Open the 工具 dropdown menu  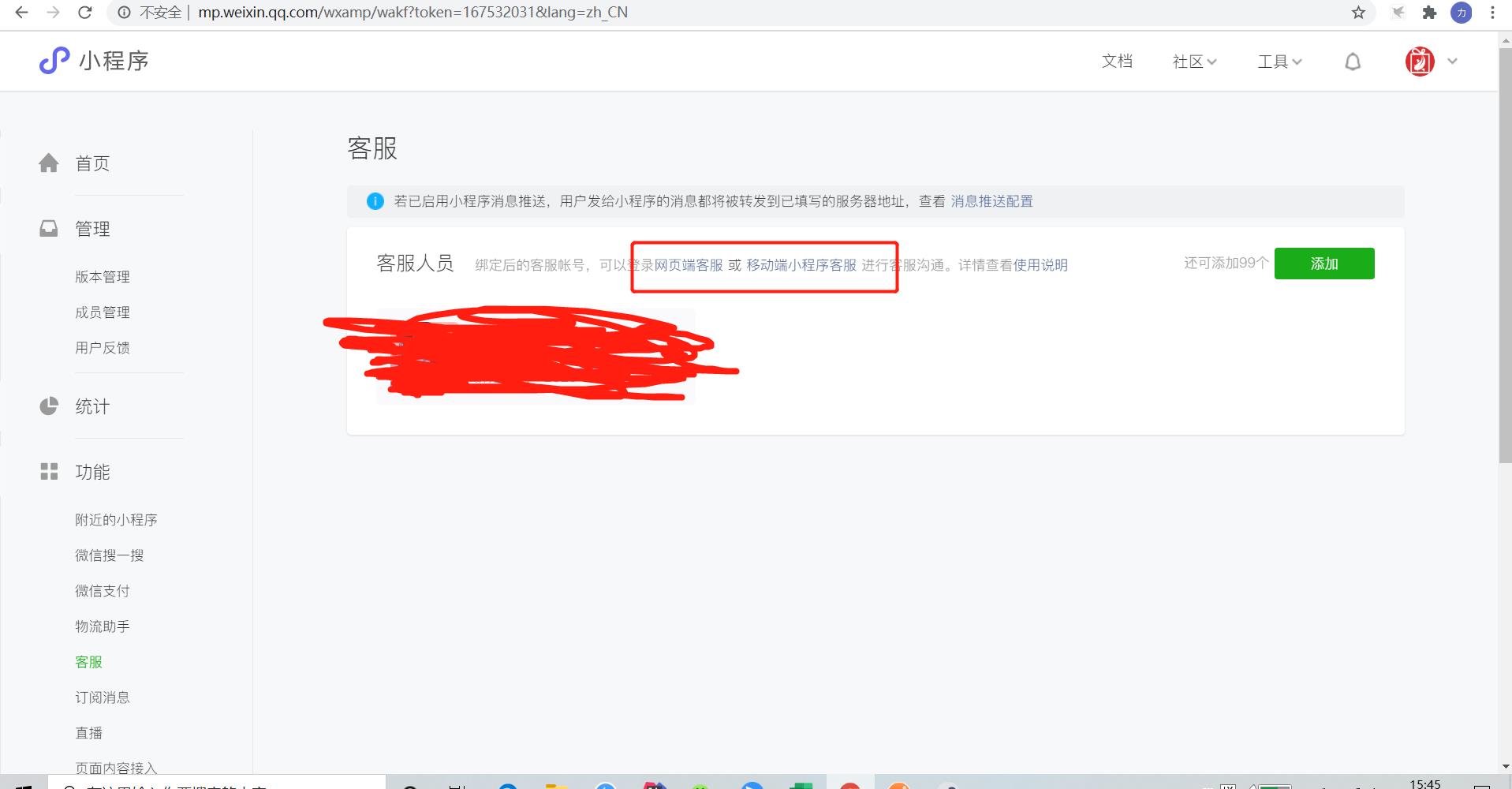tap(1278, 62)
